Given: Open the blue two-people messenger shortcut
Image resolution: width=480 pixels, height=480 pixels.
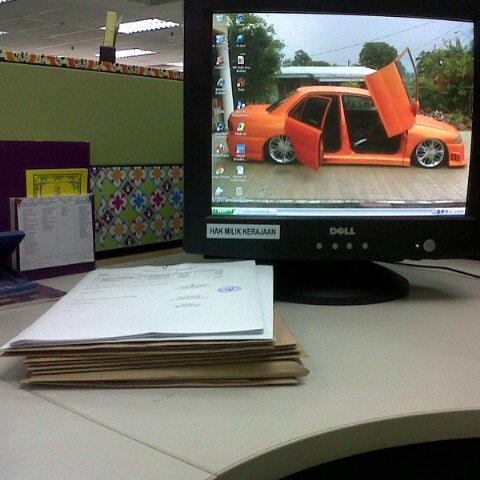Looking at the screenshot, I should coord(241,105).
